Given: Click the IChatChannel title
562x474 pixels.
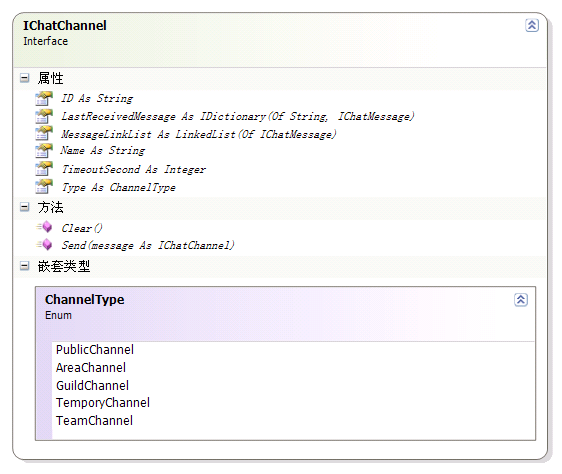Looking at the screenshot, I should point(65,25).
